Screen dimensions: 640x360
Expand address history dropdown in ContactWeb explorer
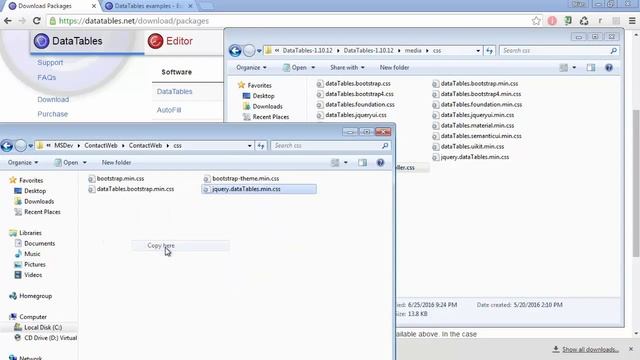(x=249, y=146)
